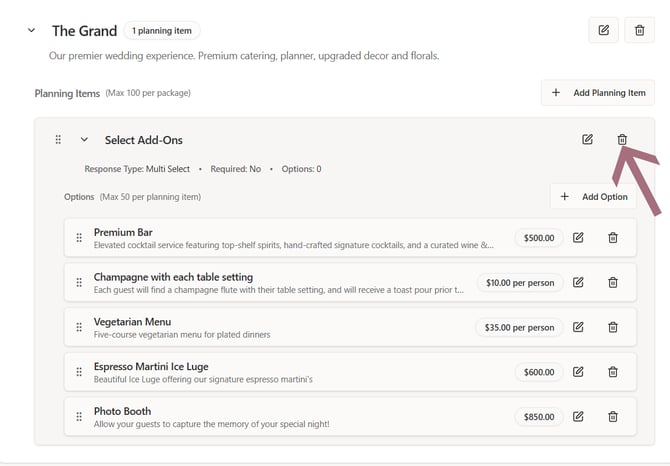Viewport: 670px width, 466px height.
Task: Edit Champagne with each table setting option
Action: [578, 283]
